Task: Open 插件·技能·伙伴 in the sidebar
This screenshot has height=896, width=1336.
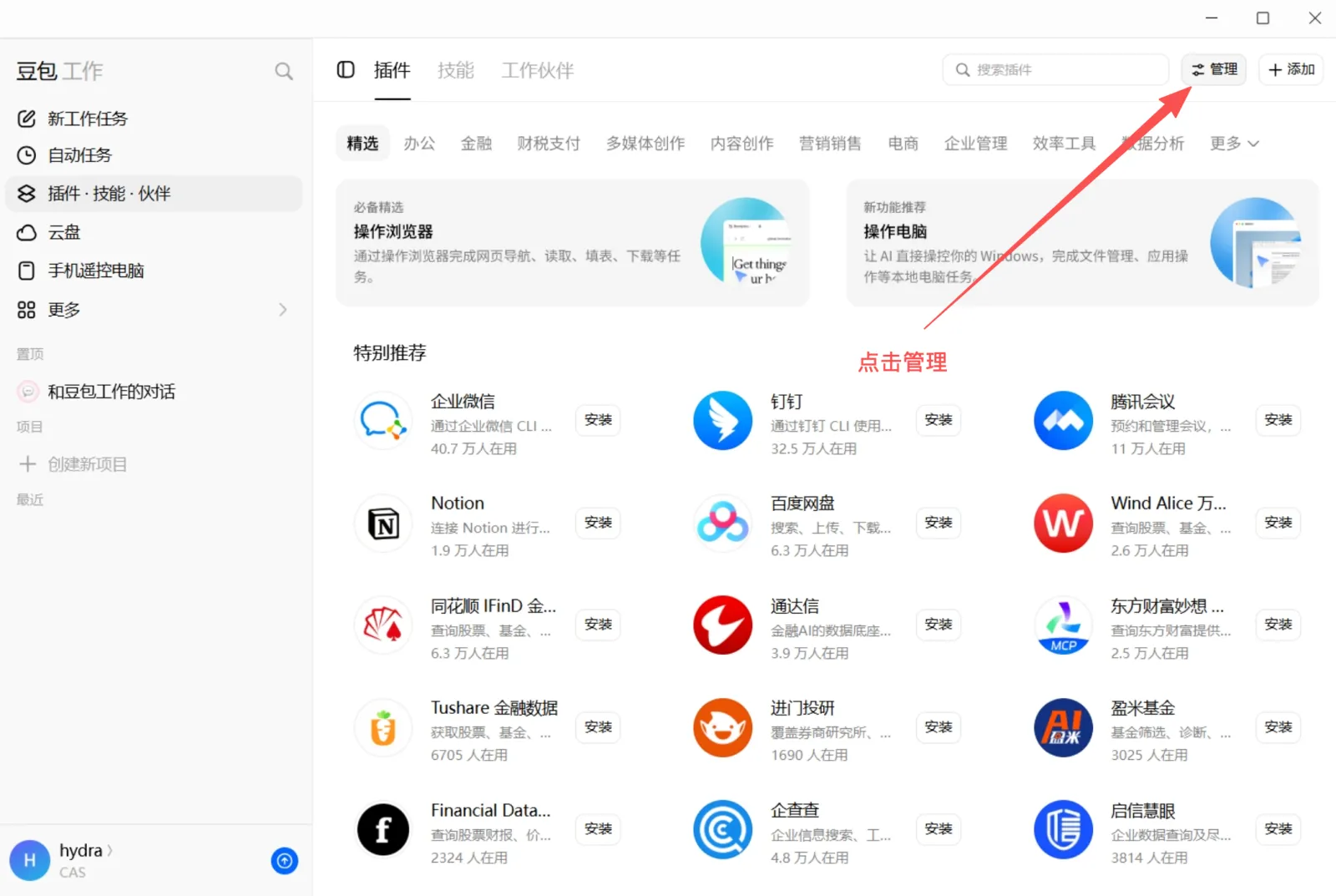Action: (x=154, y=194)
